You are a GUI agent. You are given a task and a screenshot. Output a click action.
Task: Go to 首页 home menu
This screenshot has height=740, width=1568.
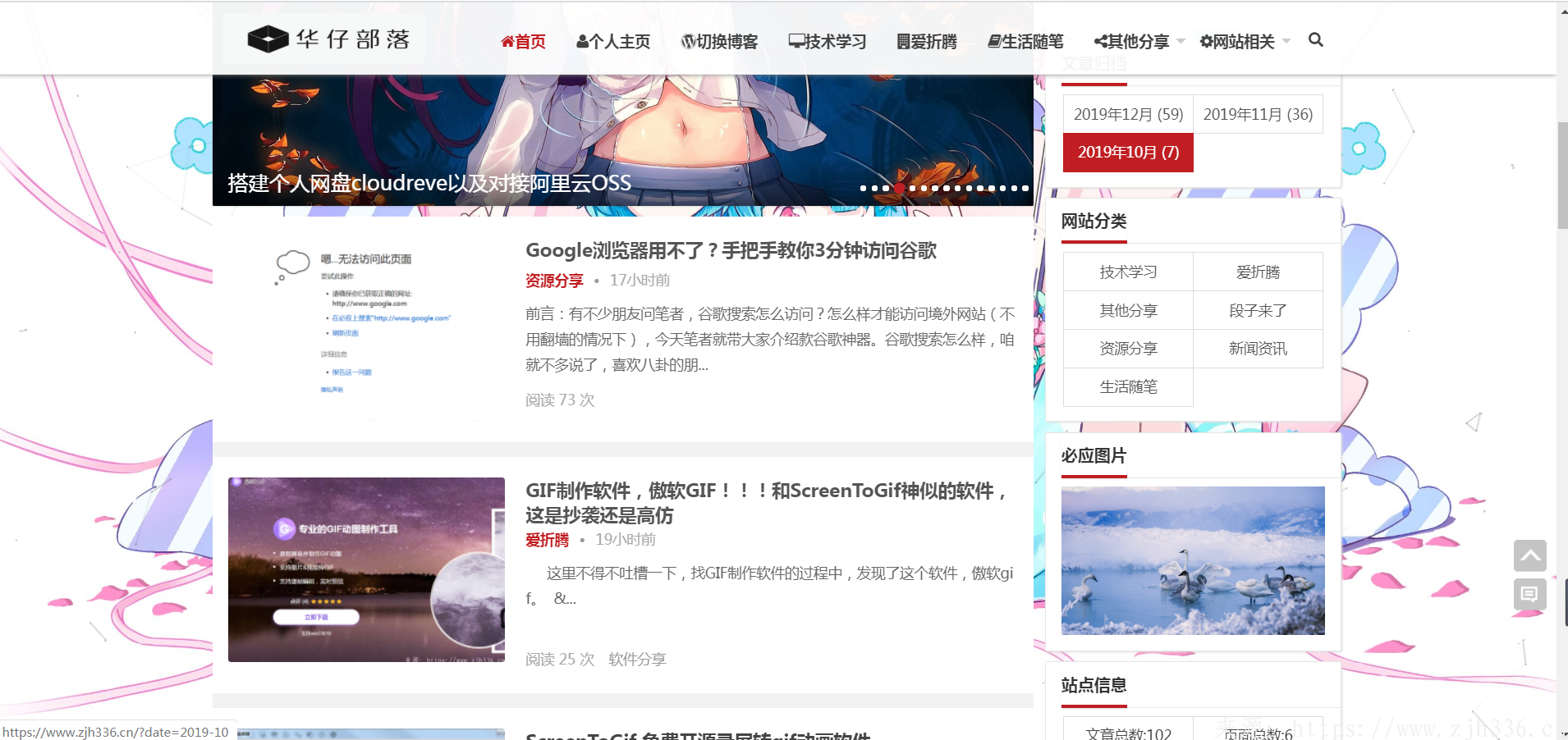[x=523, y=42]
